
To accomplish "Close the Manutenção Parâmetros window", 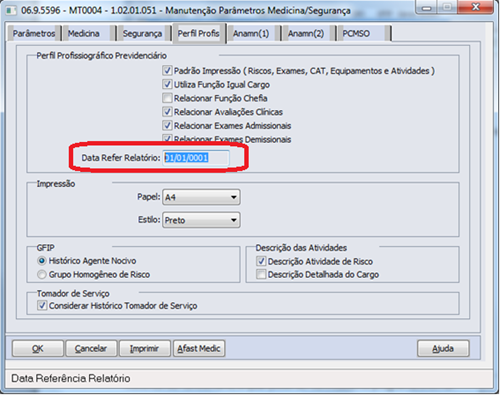I will 476,7.
